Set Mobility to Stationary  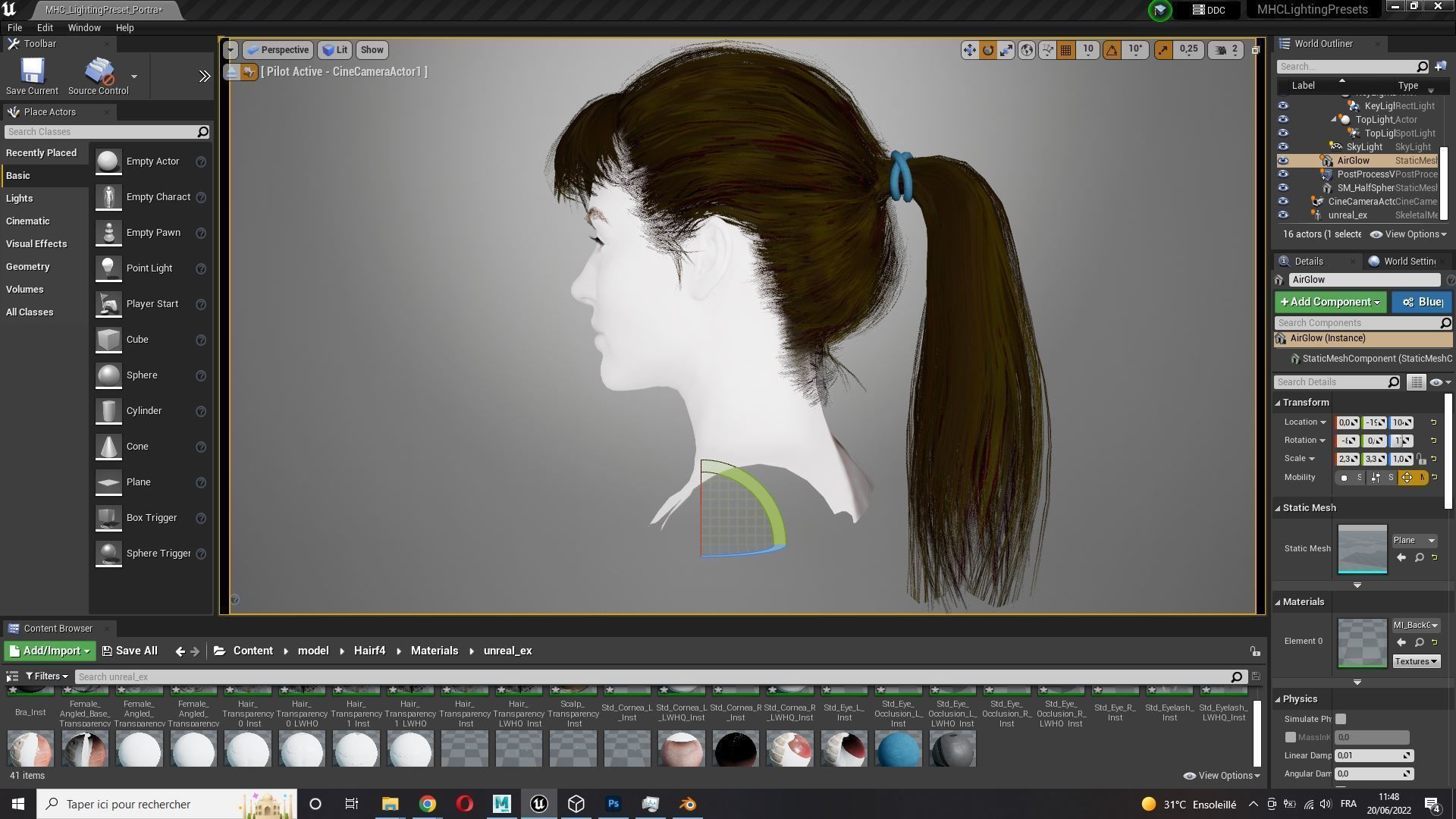(1382, 478)
